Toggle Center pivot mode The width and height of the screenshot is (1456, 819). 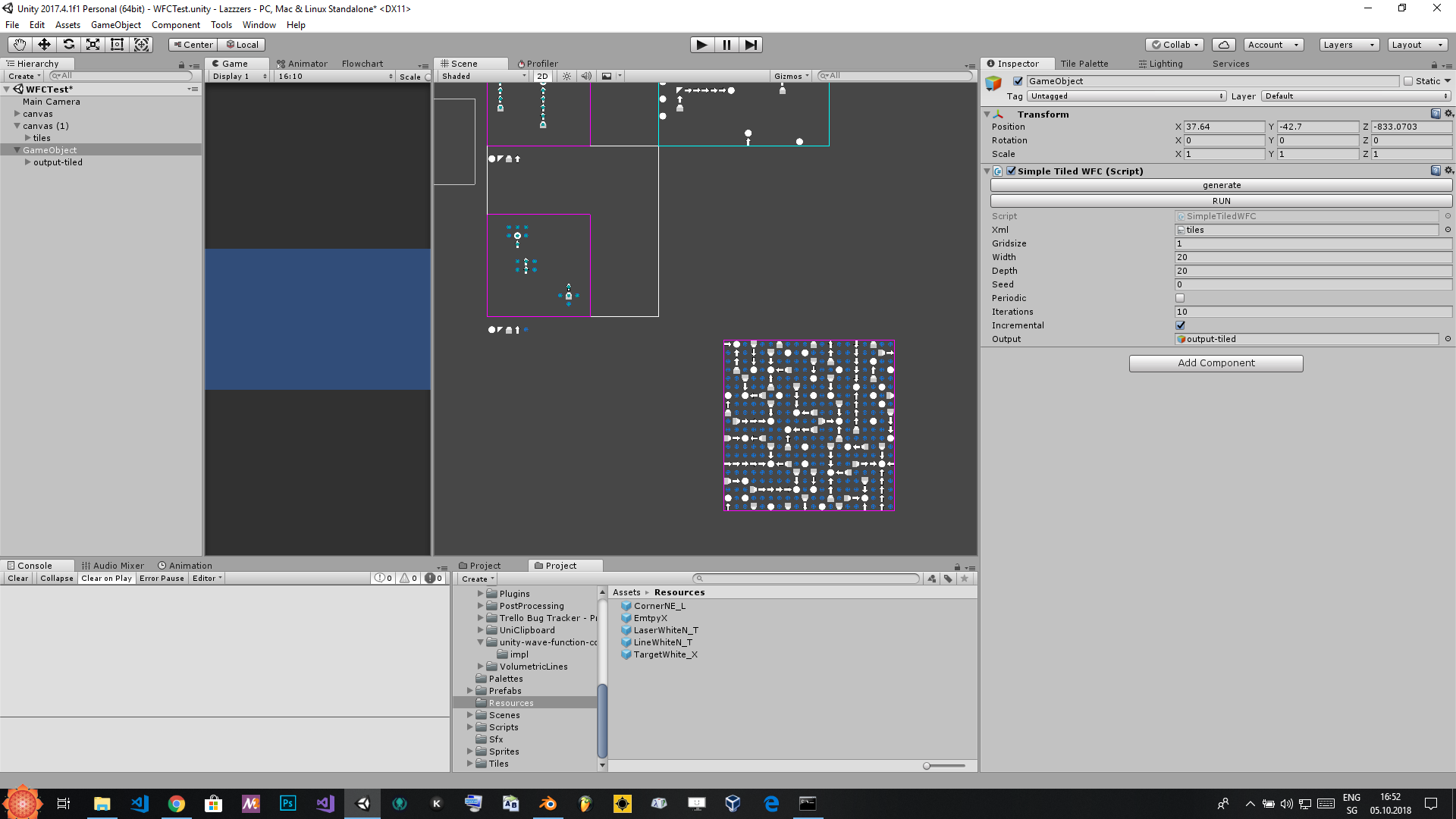[193, 45]
